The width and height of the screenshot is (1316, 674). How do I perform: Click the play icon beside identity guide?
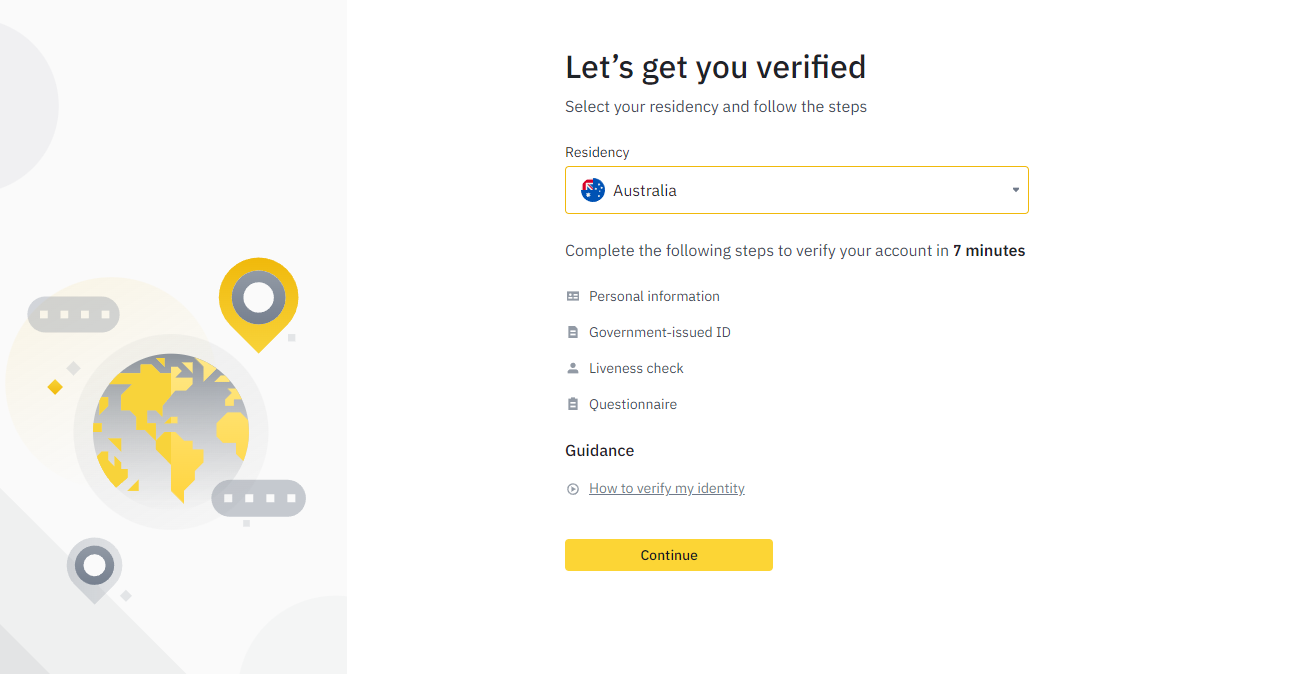573,489
